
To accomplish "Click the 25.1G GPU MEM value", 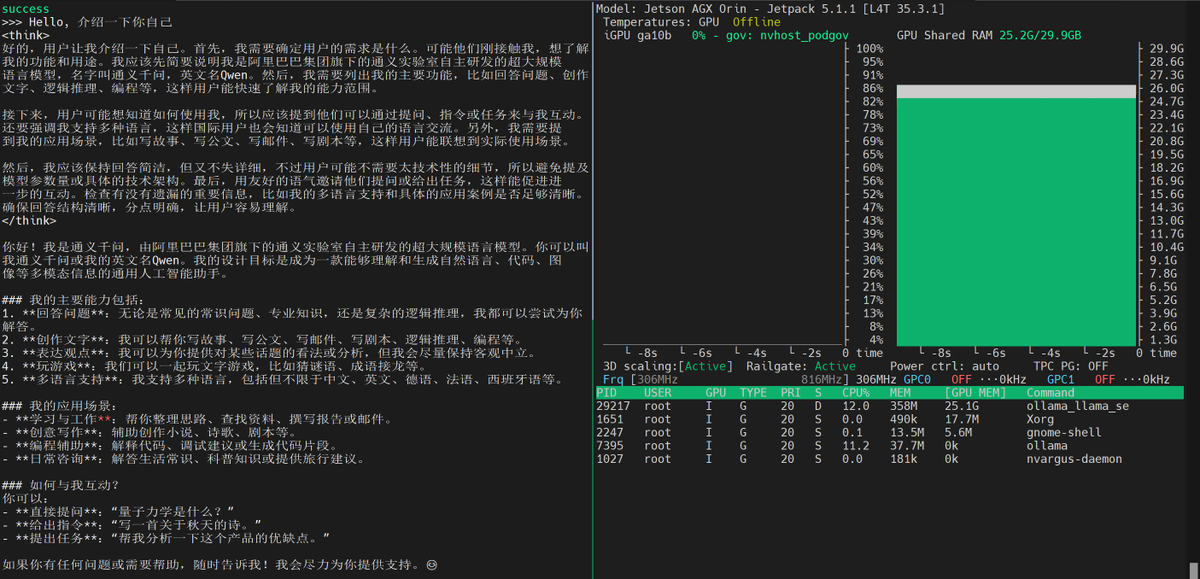I will tap(964, 406).
